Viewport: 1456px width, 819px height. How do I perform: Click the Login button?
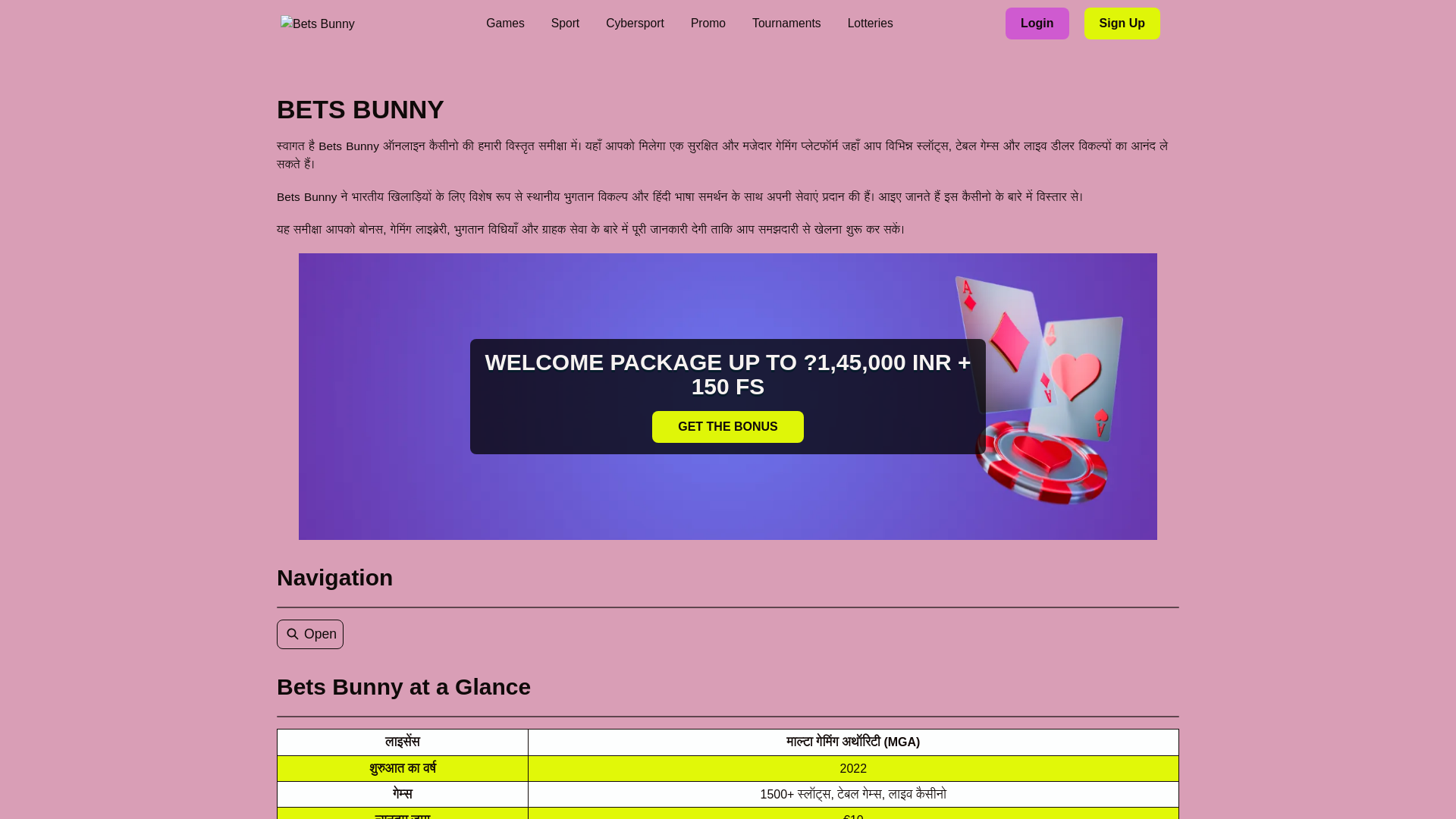(x=1037, y=24)
